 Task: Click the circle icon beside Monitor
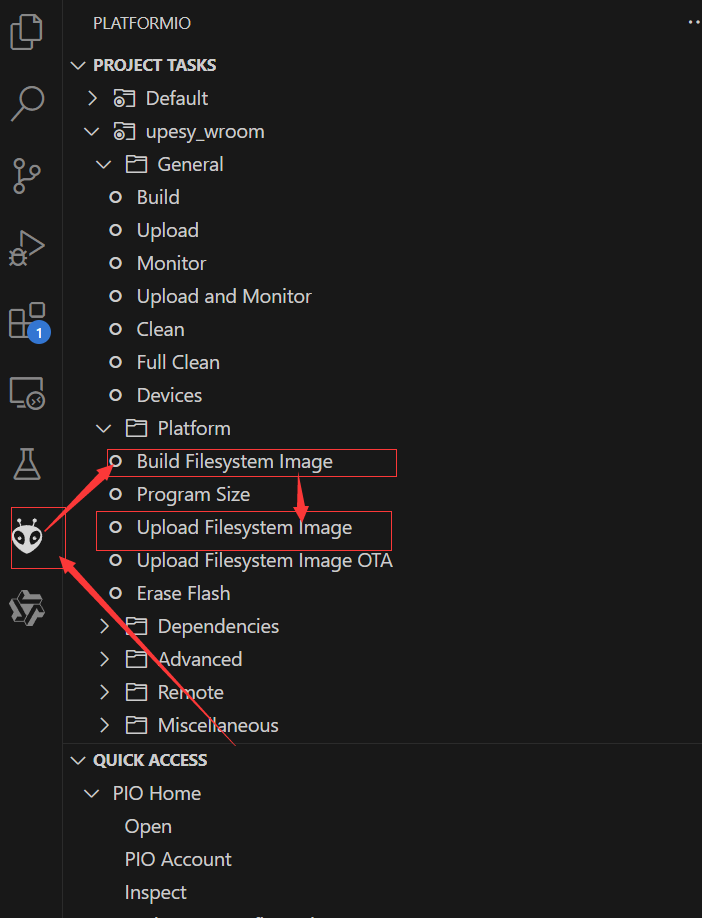(116, 263)
